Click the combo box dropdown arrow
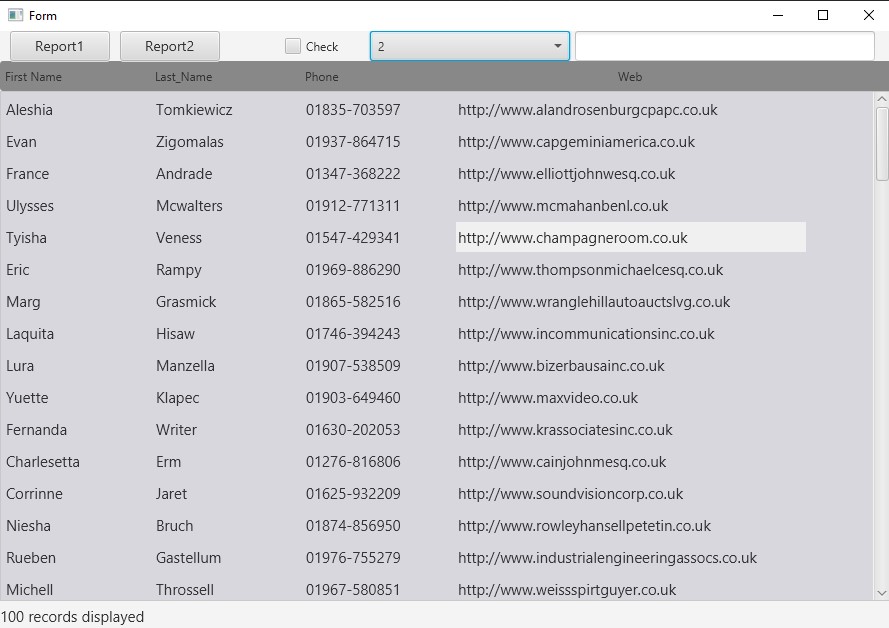 point(556,46)
